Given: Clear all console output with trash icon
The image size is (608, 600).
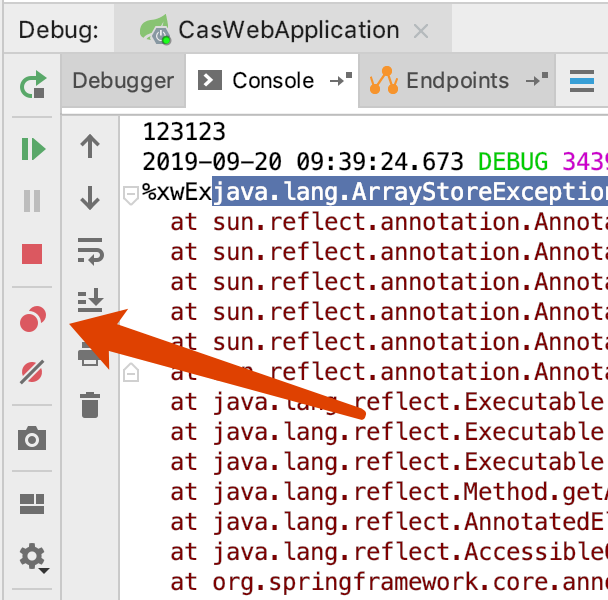Looking at the screenshot, I should (x=90, y=405).
